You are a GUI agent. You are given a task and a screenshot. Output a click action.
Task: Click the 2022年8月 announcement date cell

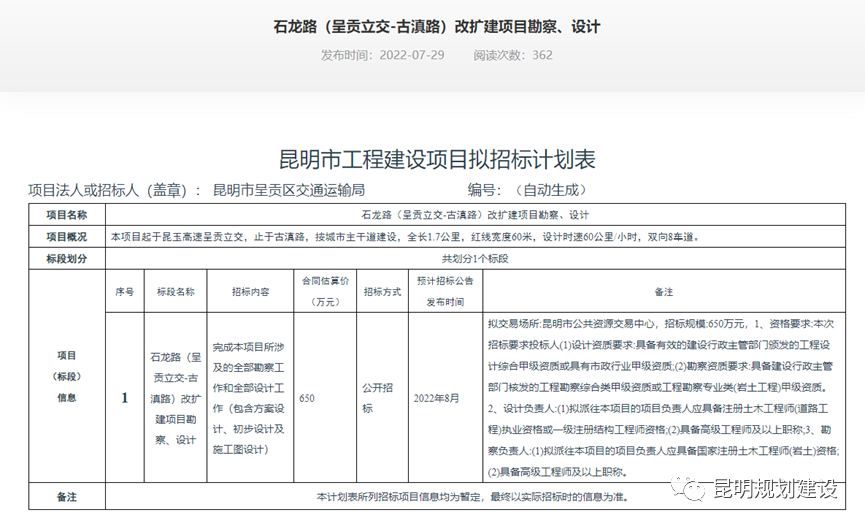tap(439, 398)
